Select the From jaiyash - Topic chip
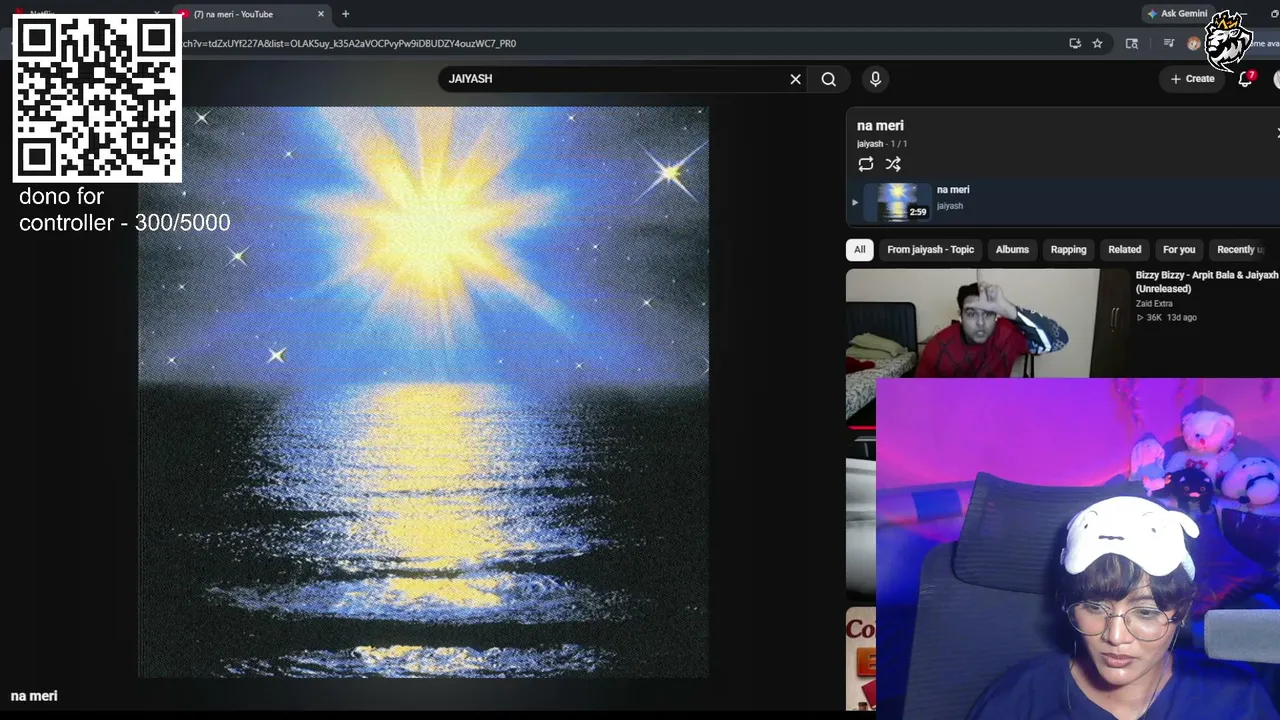Screen dimensions: 1280x720 click(930, 250)
